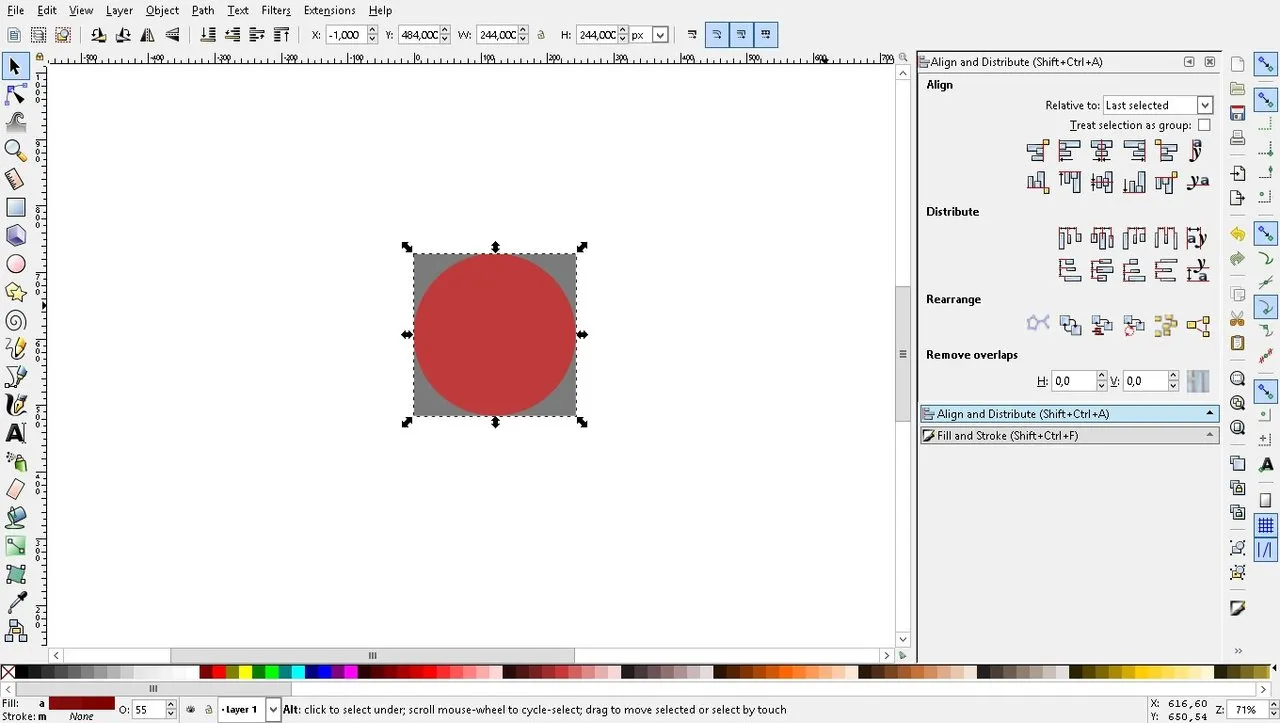Select the Node editing tool
Image resolution: width=1280 pixels, height=723 pixels.
click(x=15, y=95)
